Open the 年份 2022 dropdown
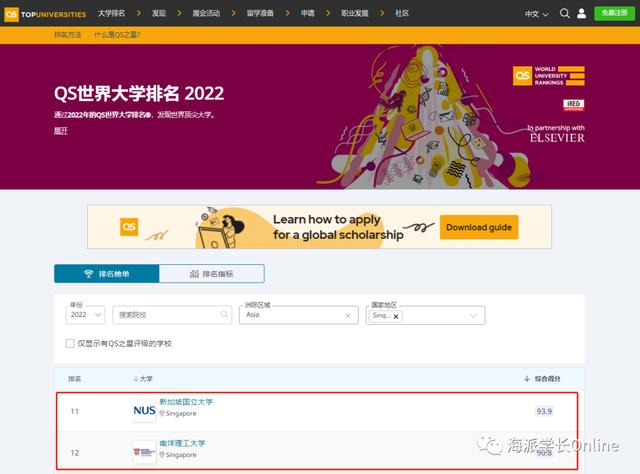This screenshot has width=640, height=474. click(85, 315)
